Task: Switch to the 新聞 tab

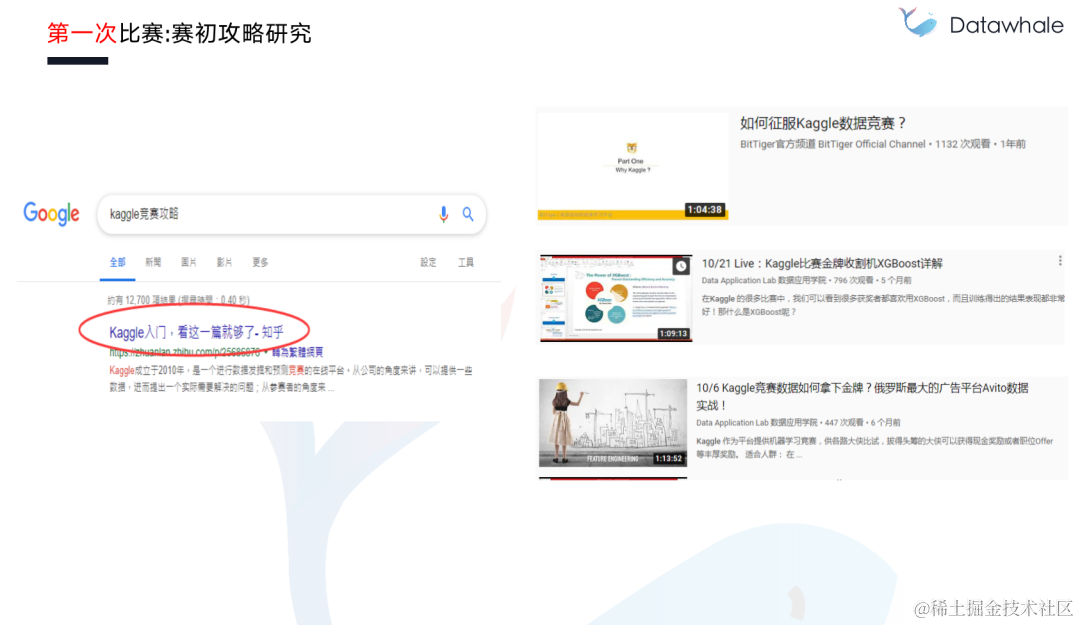Action: point(153,263)
